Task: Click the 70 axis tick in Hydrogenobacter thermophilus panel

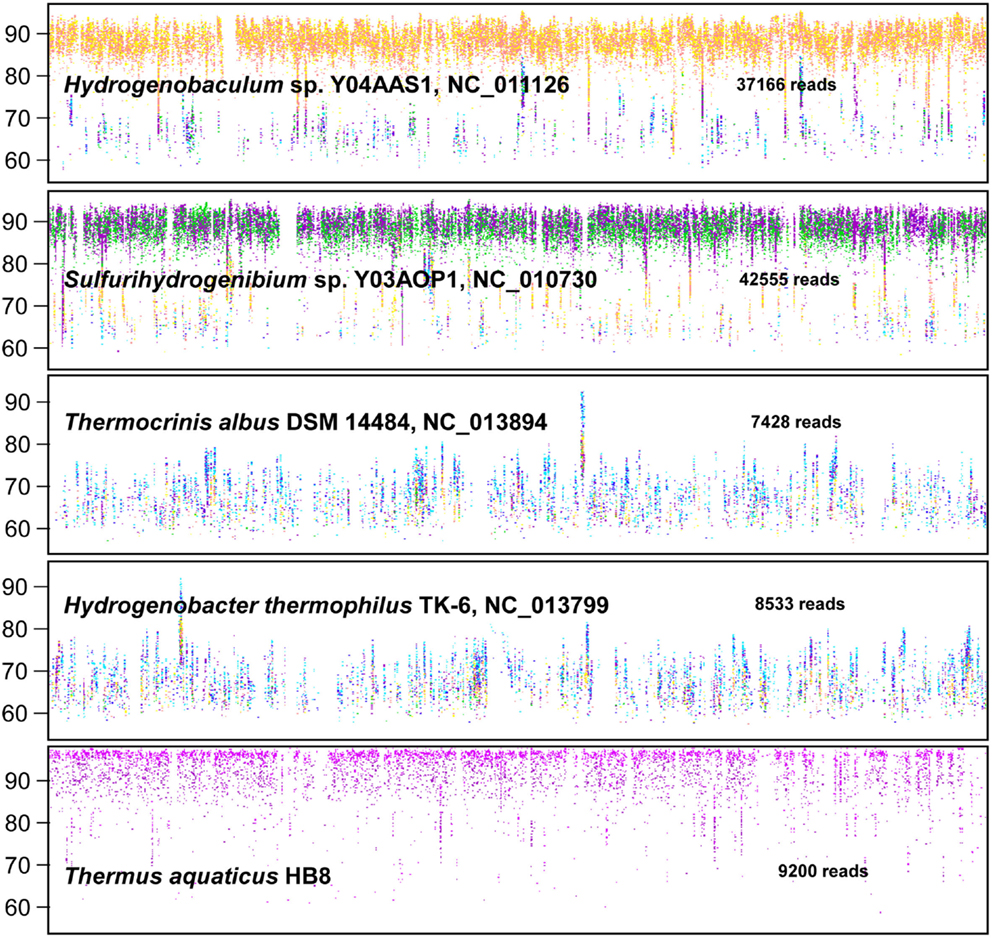Action: tap(17, 672)
